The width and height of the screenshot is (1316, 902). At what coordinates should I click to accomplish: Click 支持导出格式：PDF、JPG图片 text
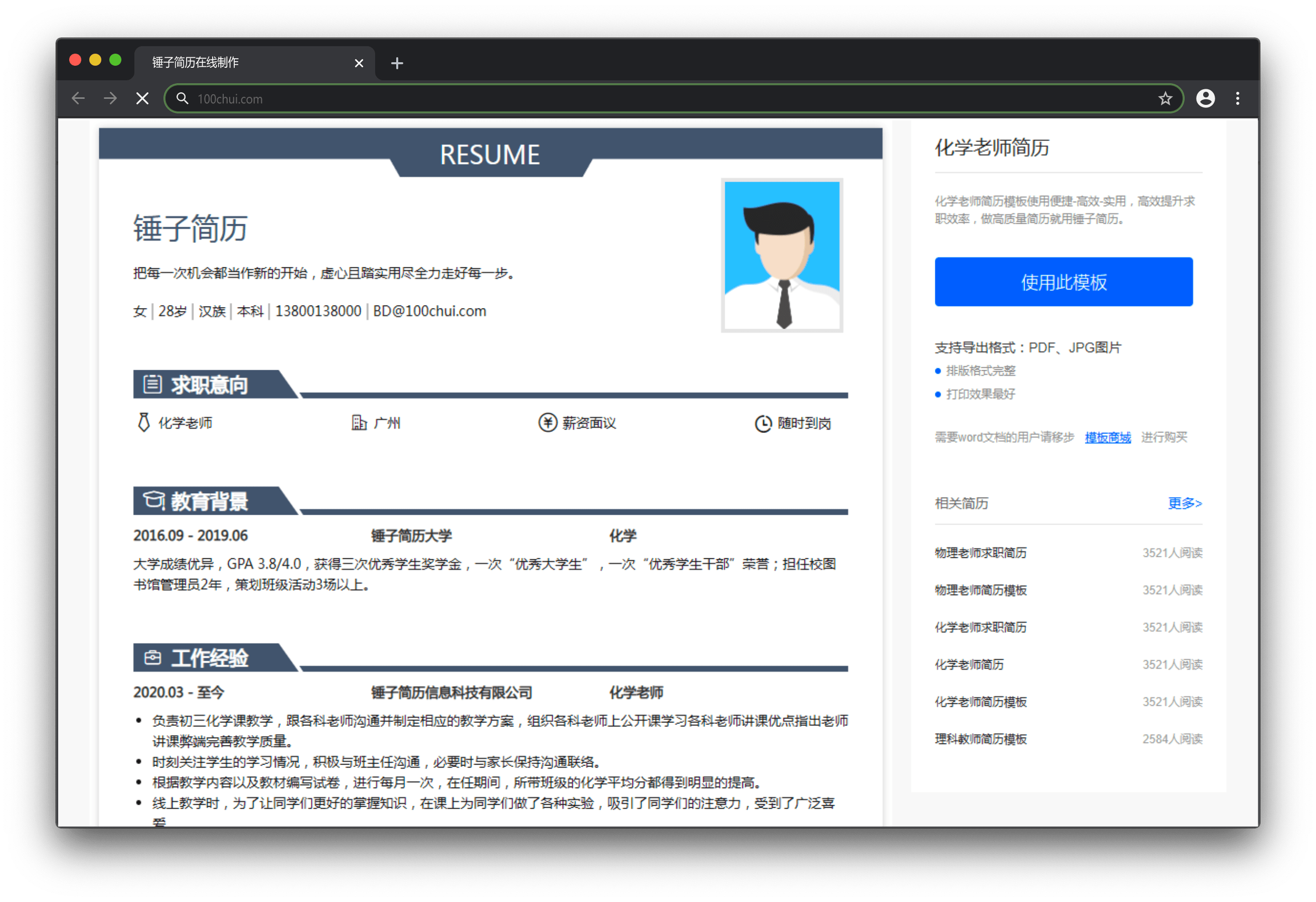(1027, 347)
